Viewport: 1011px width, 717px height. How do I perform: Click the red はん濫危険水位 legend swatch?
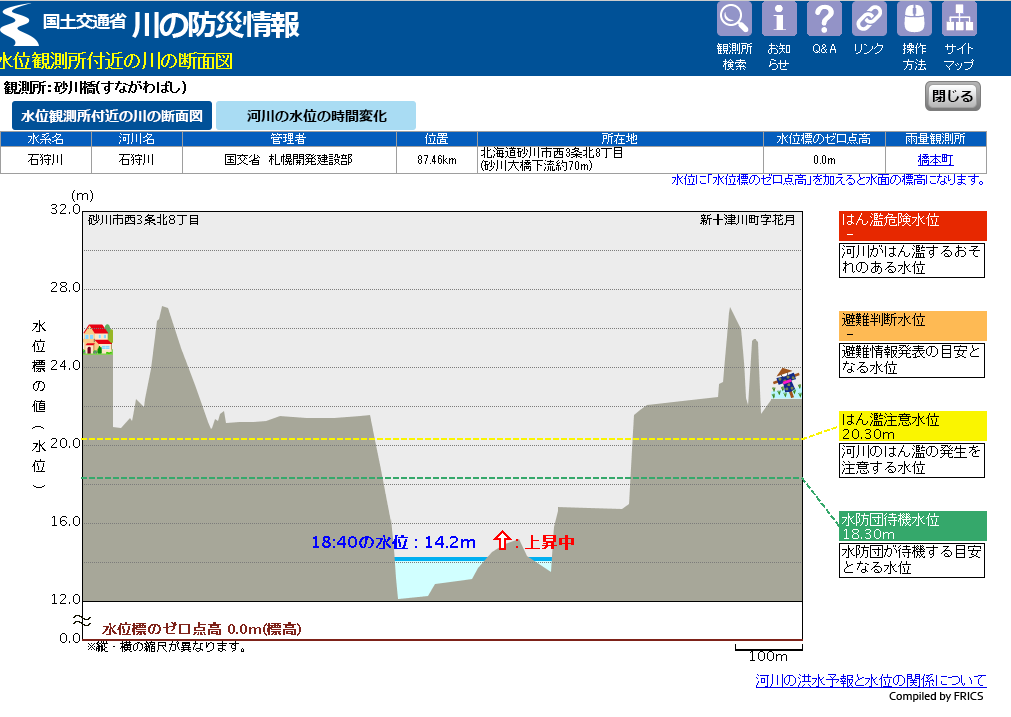click(912, 226)
